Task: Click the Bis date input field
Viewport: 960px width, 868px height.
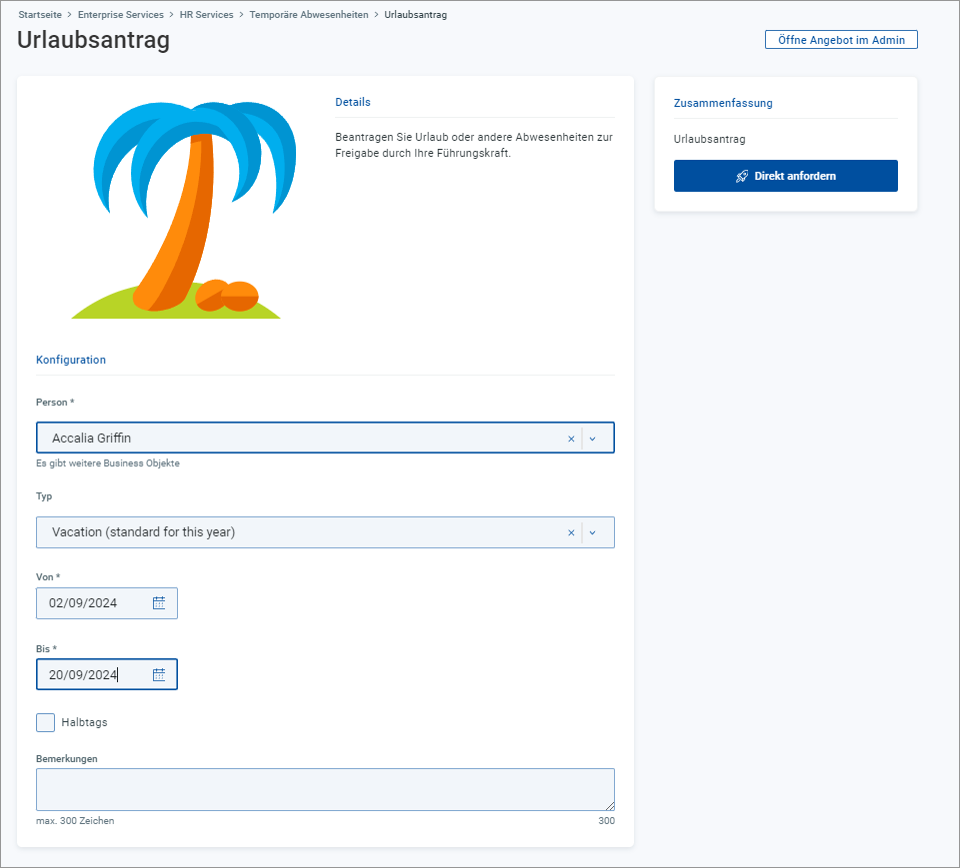Action: tap(107, 675)
